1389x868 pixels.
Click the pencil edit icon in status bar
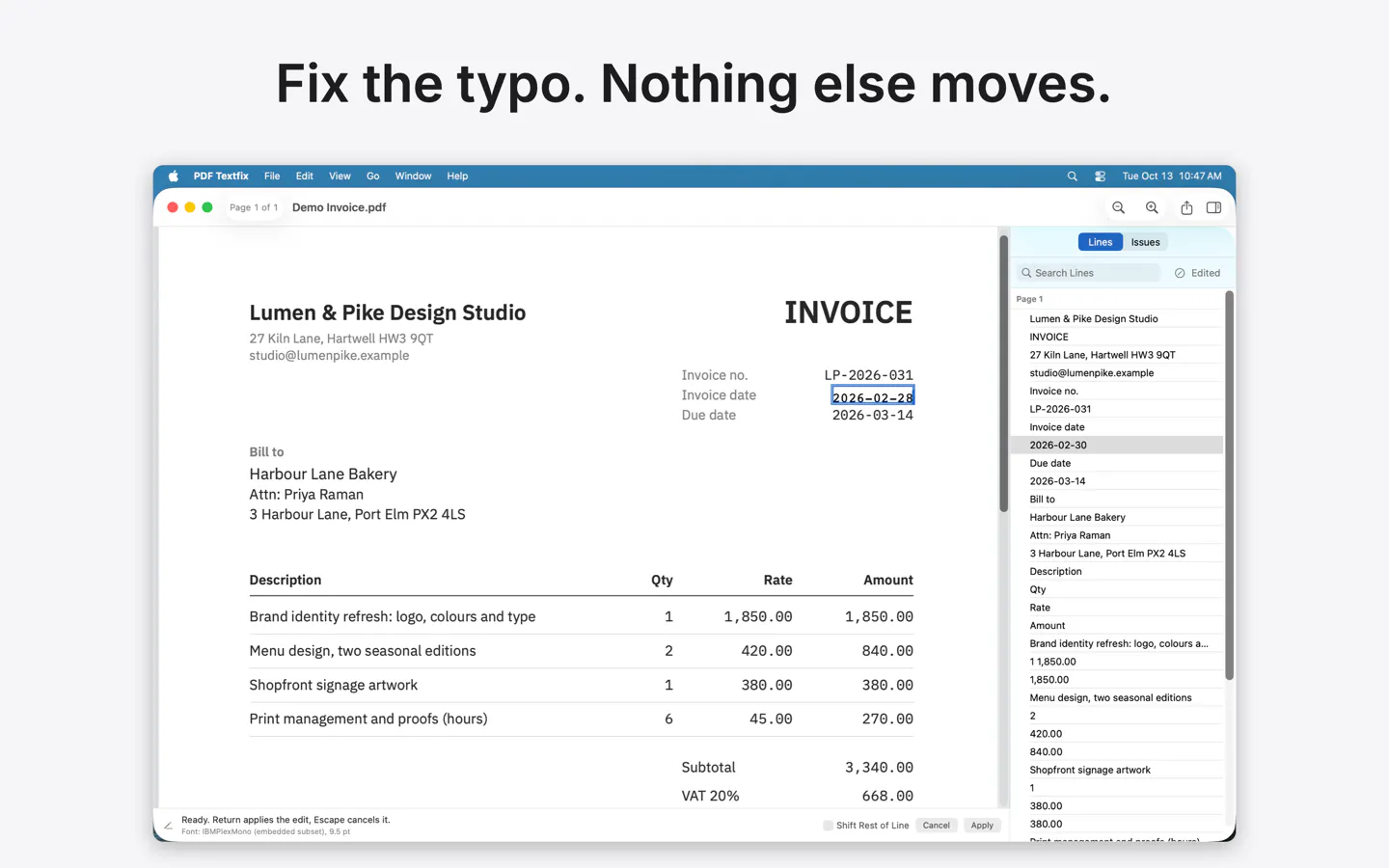point(168,826)
